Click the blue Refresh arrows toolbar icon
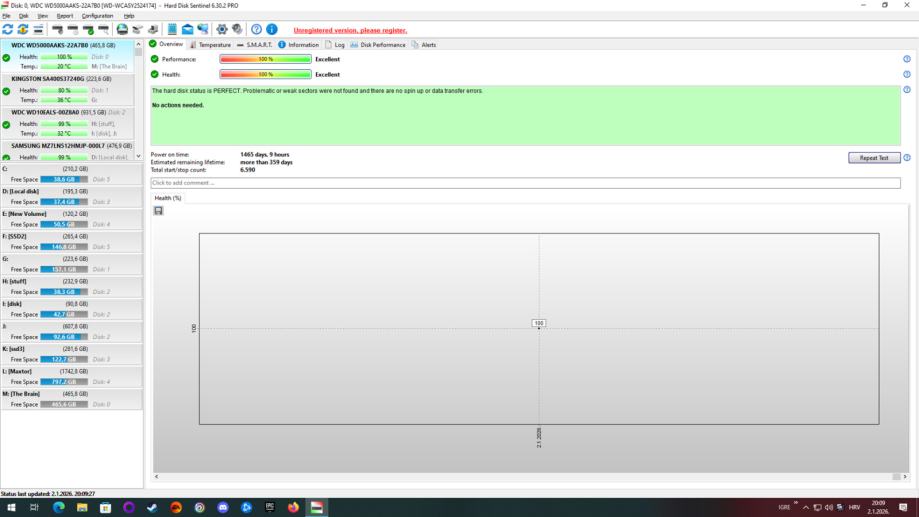The height and width of the screenshot is (517, 919). tap(8, 29)
